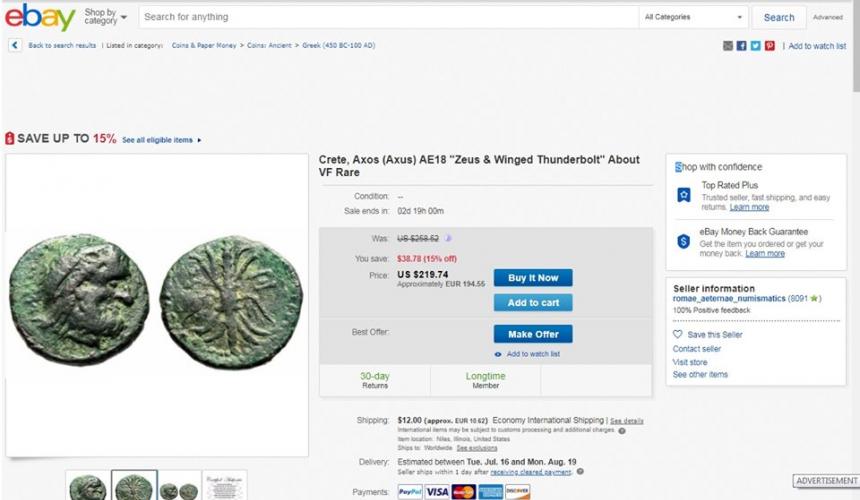Screen dimensions: 860x500
Task: Click the Make Offer button
Action: click(x=533, y=334)
